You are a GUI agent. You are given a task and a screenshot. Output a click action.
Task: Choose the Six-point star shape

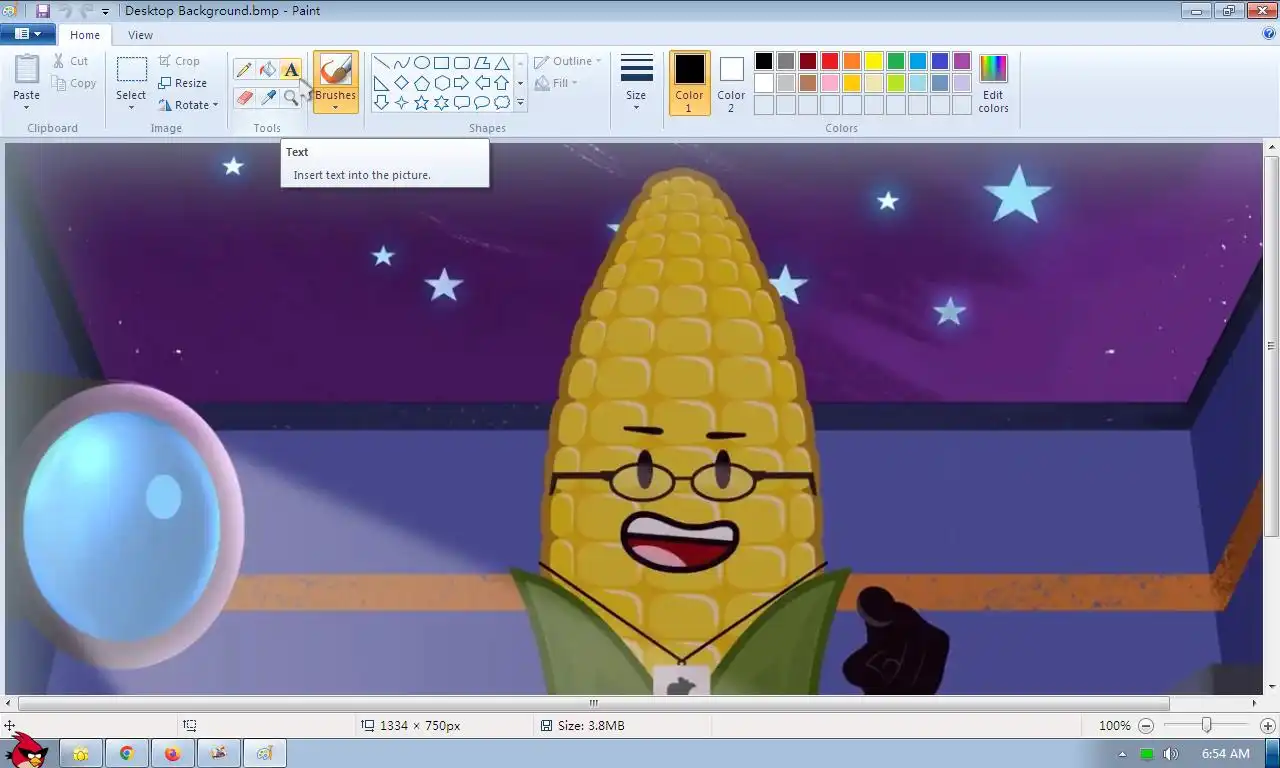point(441,102)
